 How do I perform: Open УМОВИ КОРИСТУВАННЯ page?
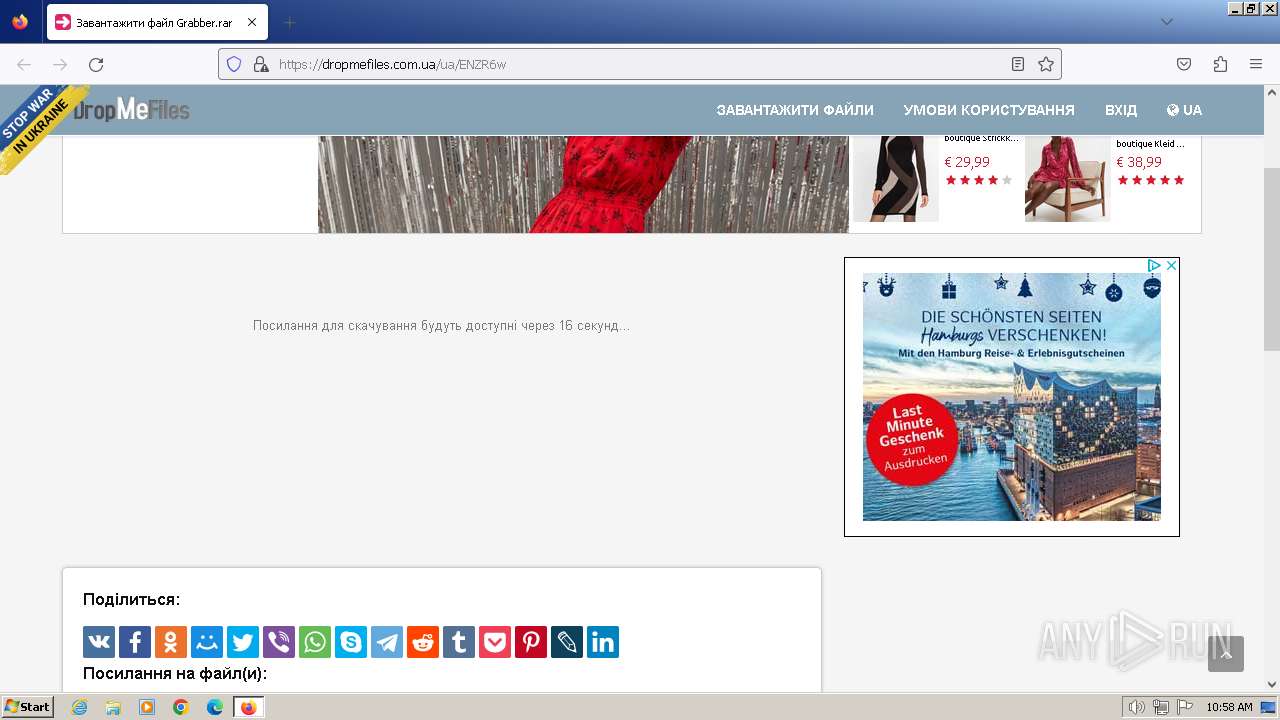989,110
